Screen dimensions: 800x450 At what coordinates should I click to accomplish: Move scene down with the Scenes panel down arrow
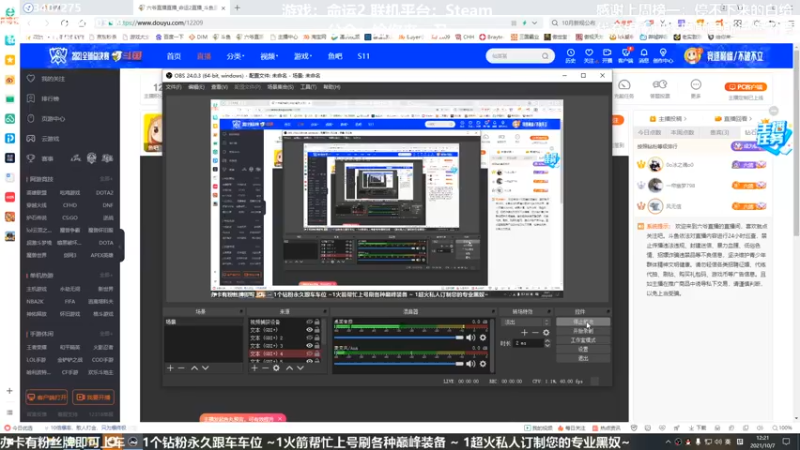[205, 368]
